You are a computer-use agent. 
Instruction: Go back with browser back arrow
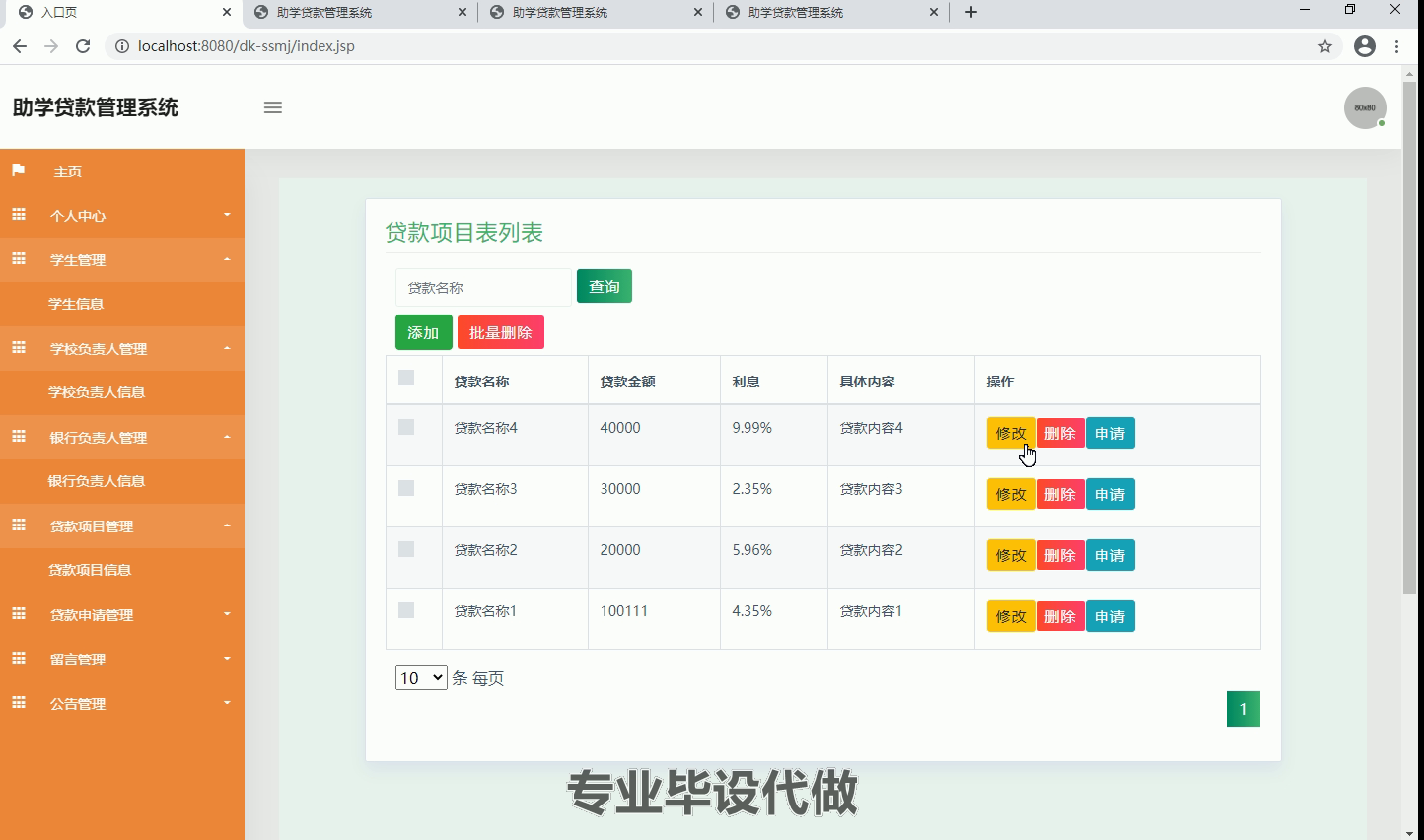[x=20, y=46]
